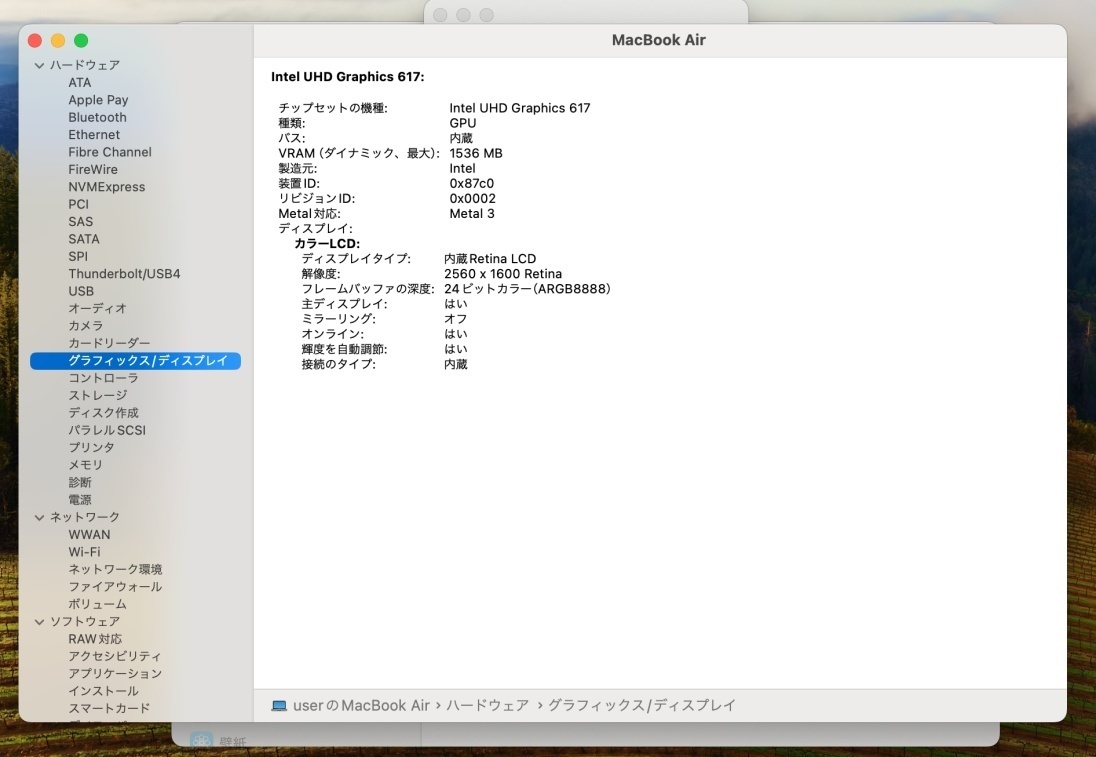Select SPI in the sidebar

click(78, 257)
